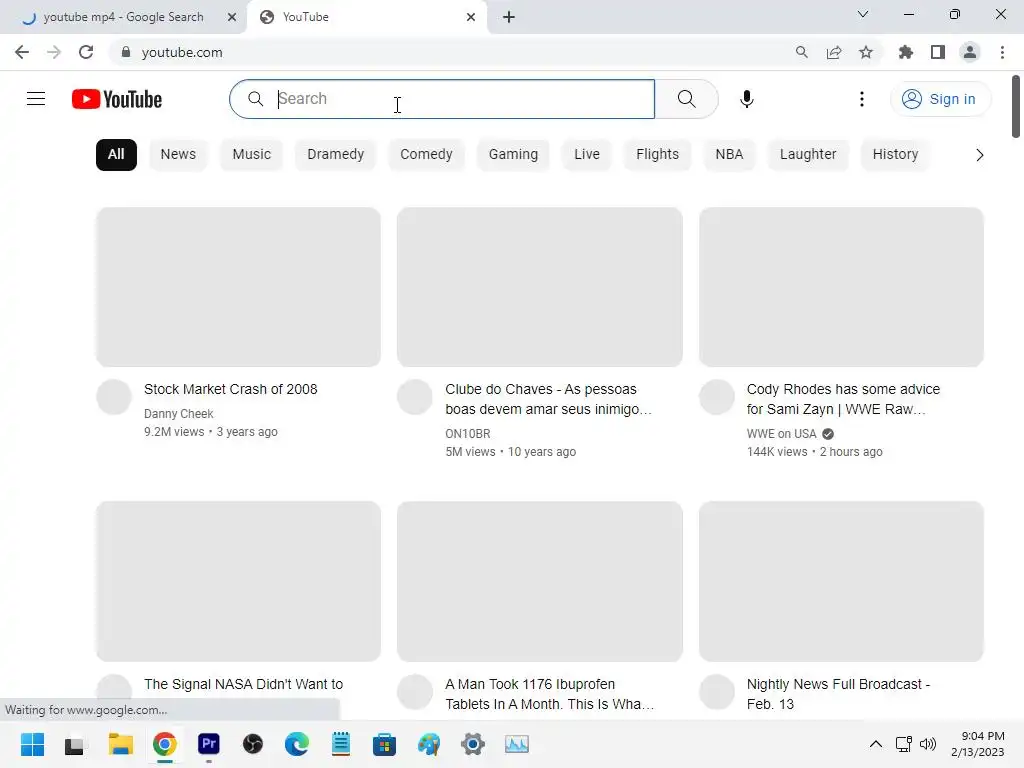Screen dimensions: 1024x768
Task: Click thumbnail above NASA Signal video
Action: (x=238, y=581)
